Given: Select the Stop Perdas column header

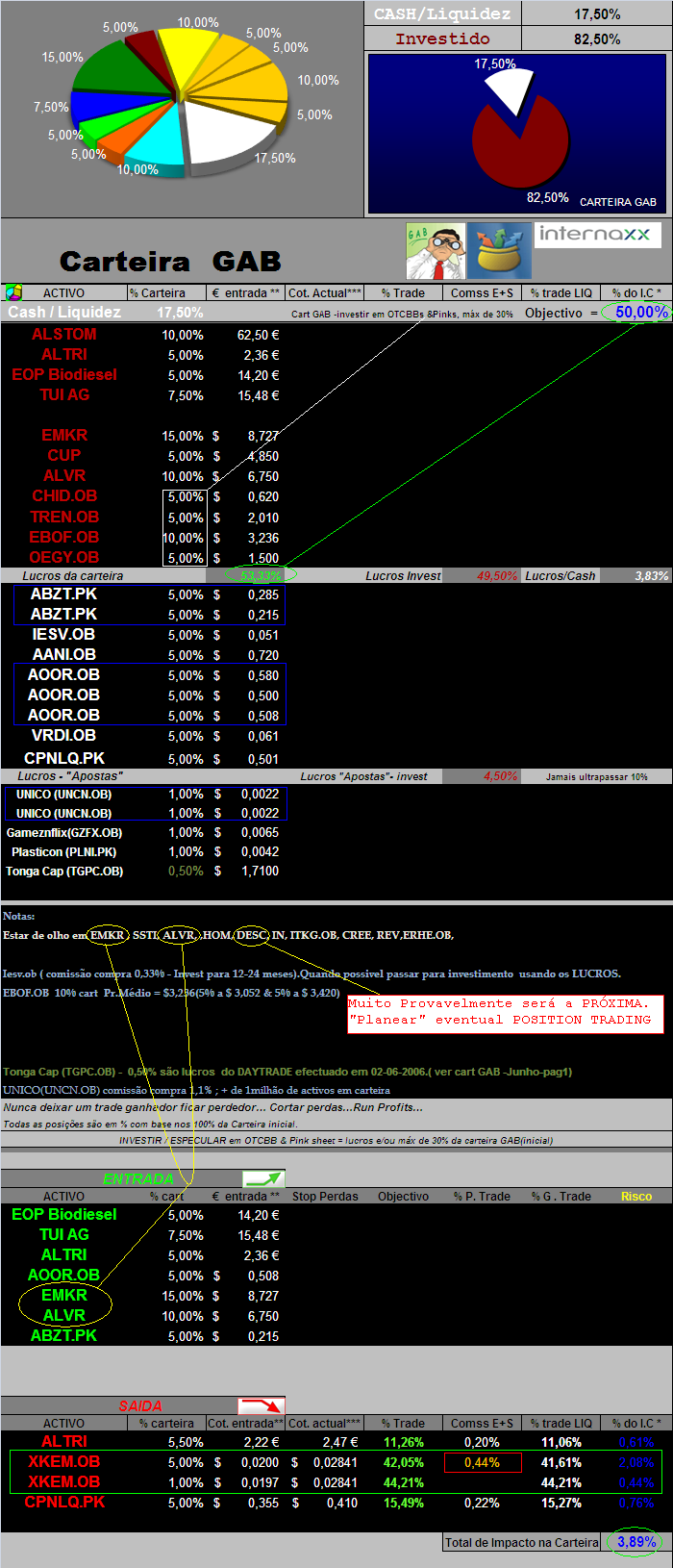Looking at the screenshot, I should (325, 1196).
